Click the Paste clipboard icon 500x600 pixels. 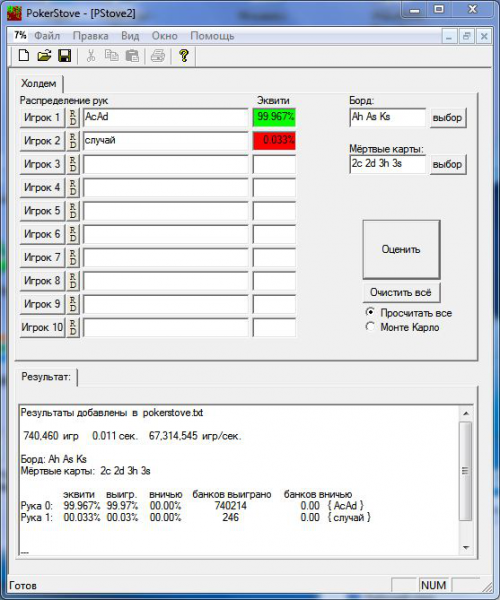pos(132,56)
